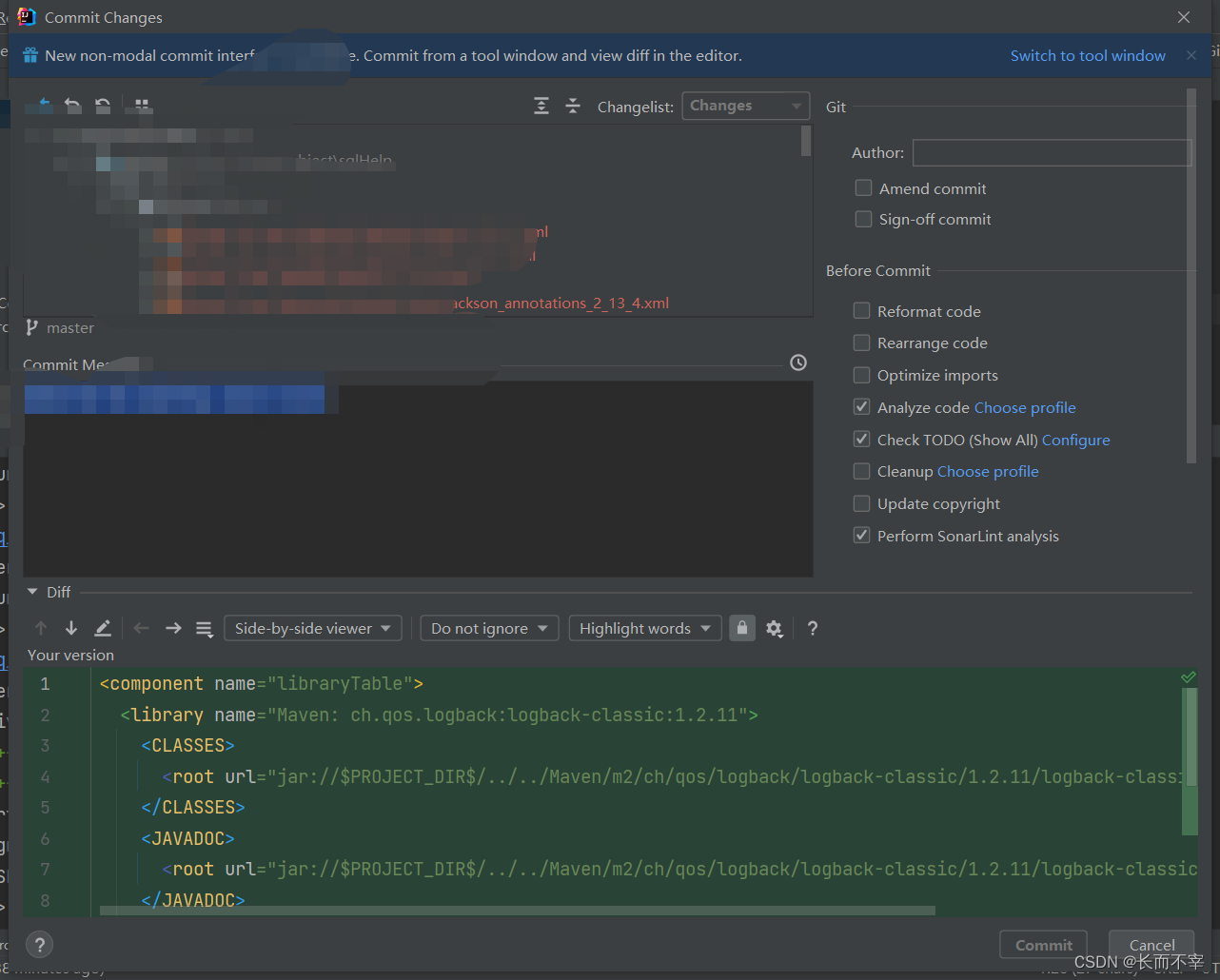Viewport: 1220px width, 980px height.
Task: Enable Cleanup checkbox
Action: point(862,471)
